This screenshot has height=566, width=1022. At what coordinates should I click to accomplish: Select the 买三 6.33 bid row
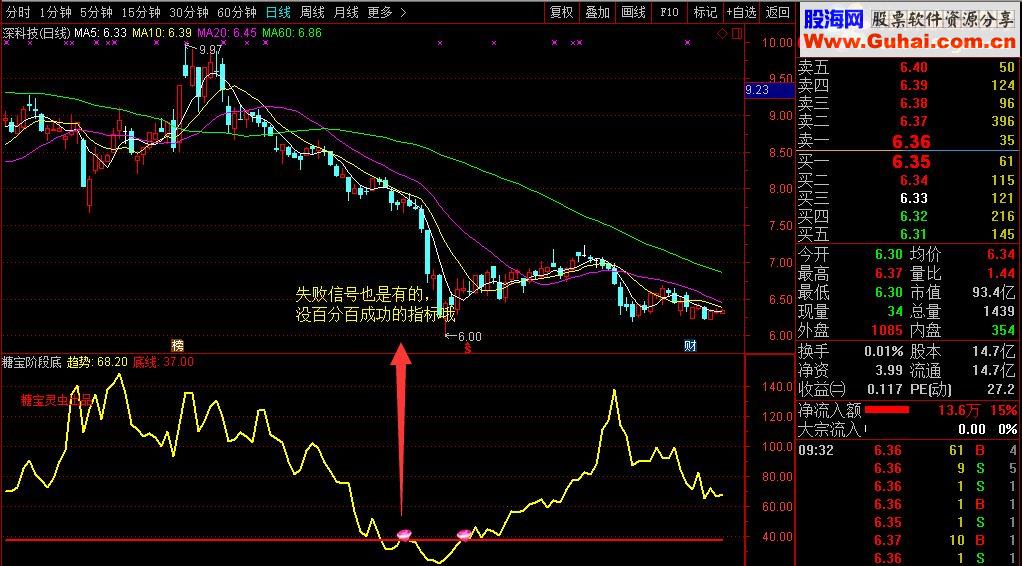(x=908, y=198)
